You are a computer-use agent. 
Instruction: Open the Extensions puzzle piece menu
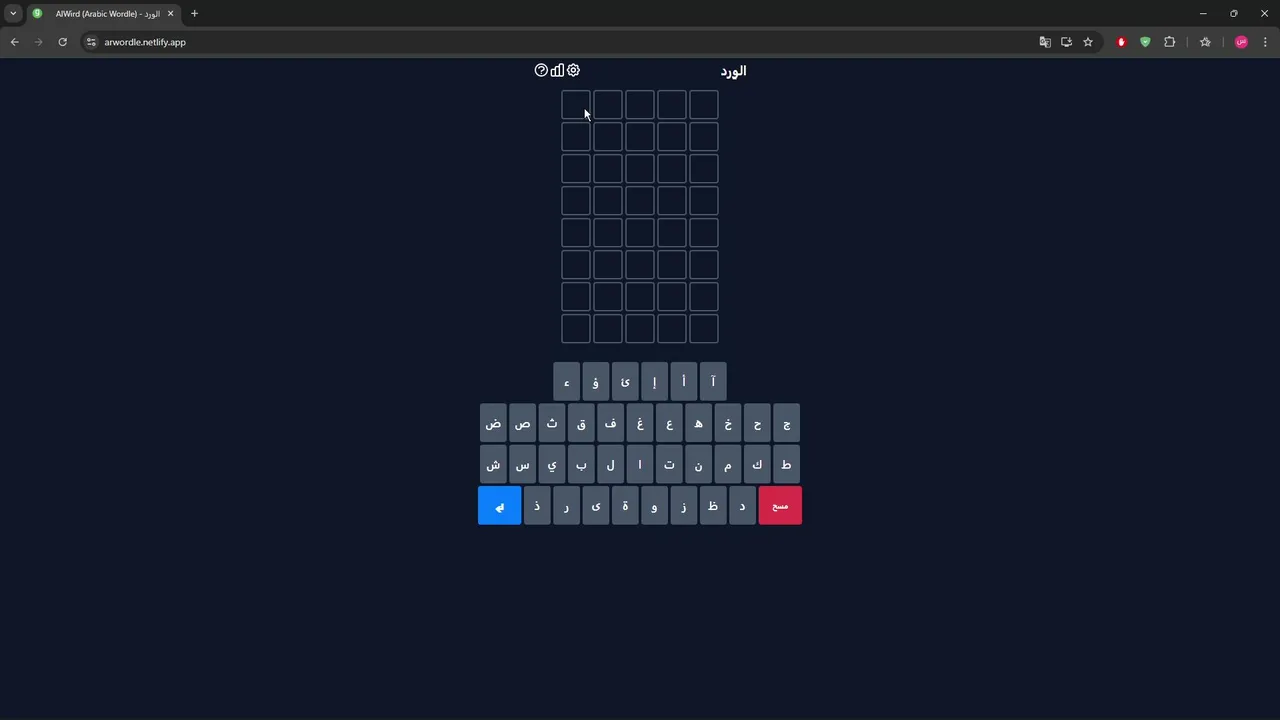(1169, 42)
